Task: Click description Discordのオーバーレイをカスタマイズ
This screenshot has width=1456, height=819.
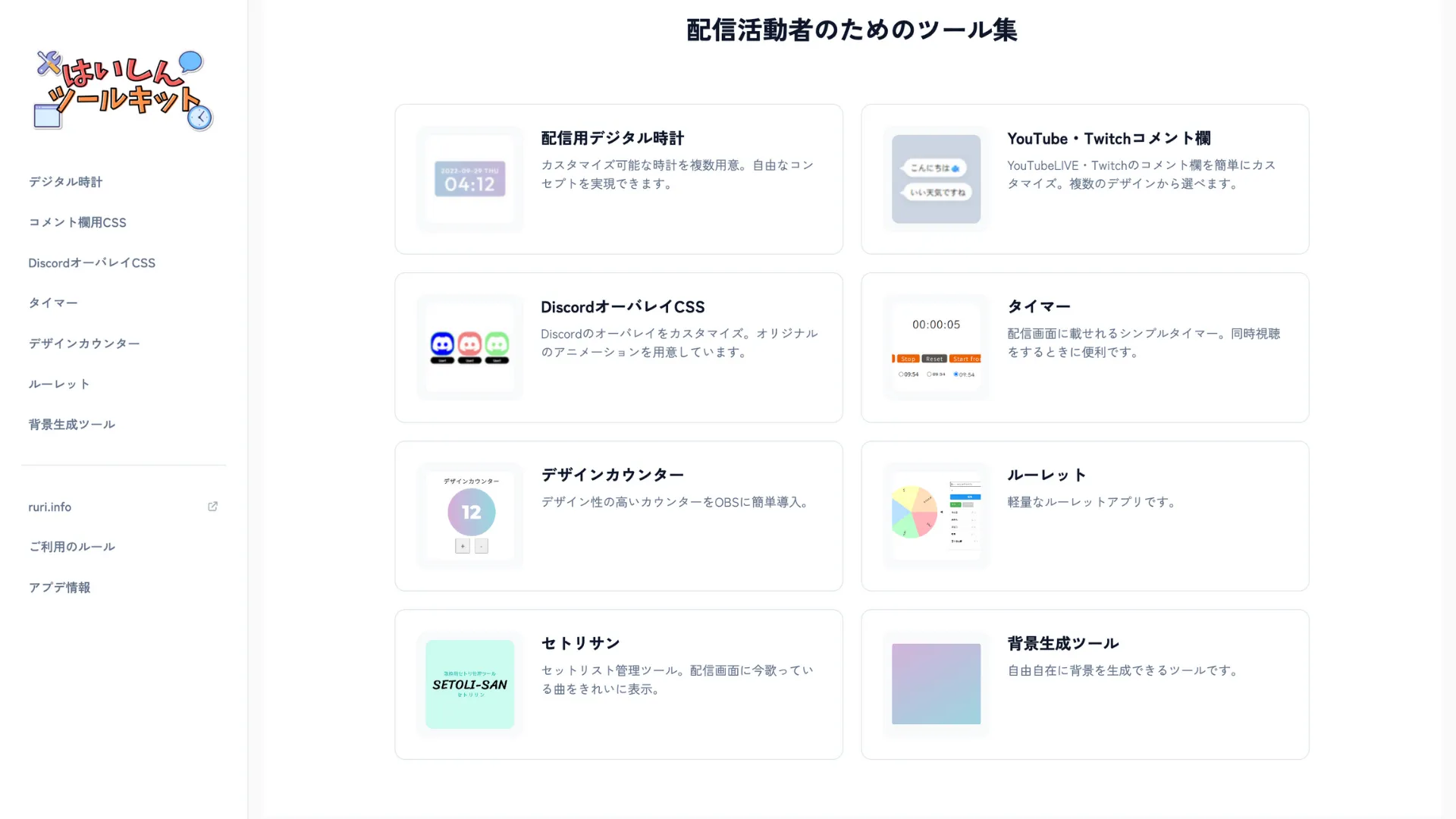Action: pos(679,343)
